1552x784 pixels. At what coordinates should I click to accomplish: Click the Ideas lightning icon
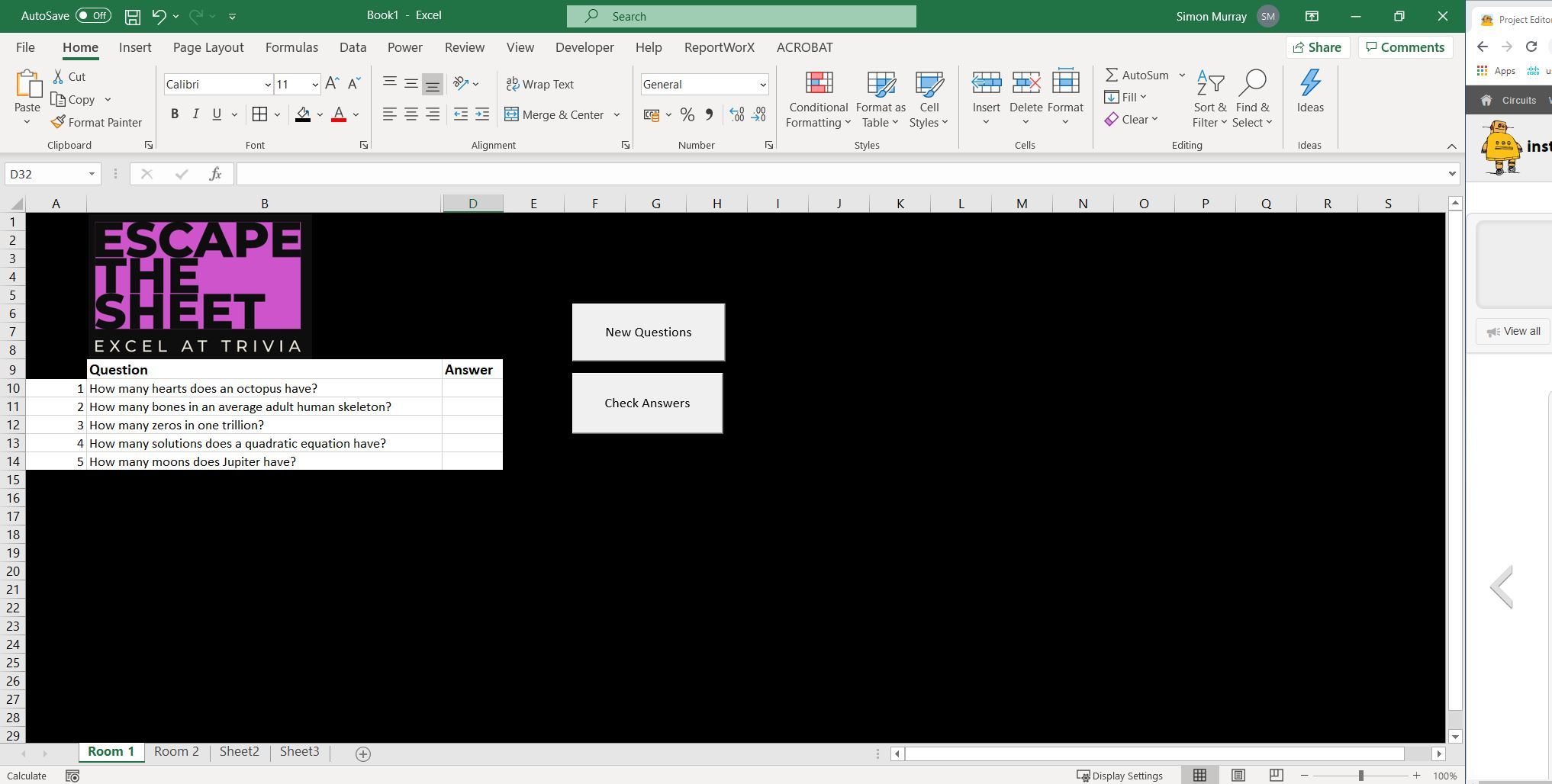pos(1310,82)
